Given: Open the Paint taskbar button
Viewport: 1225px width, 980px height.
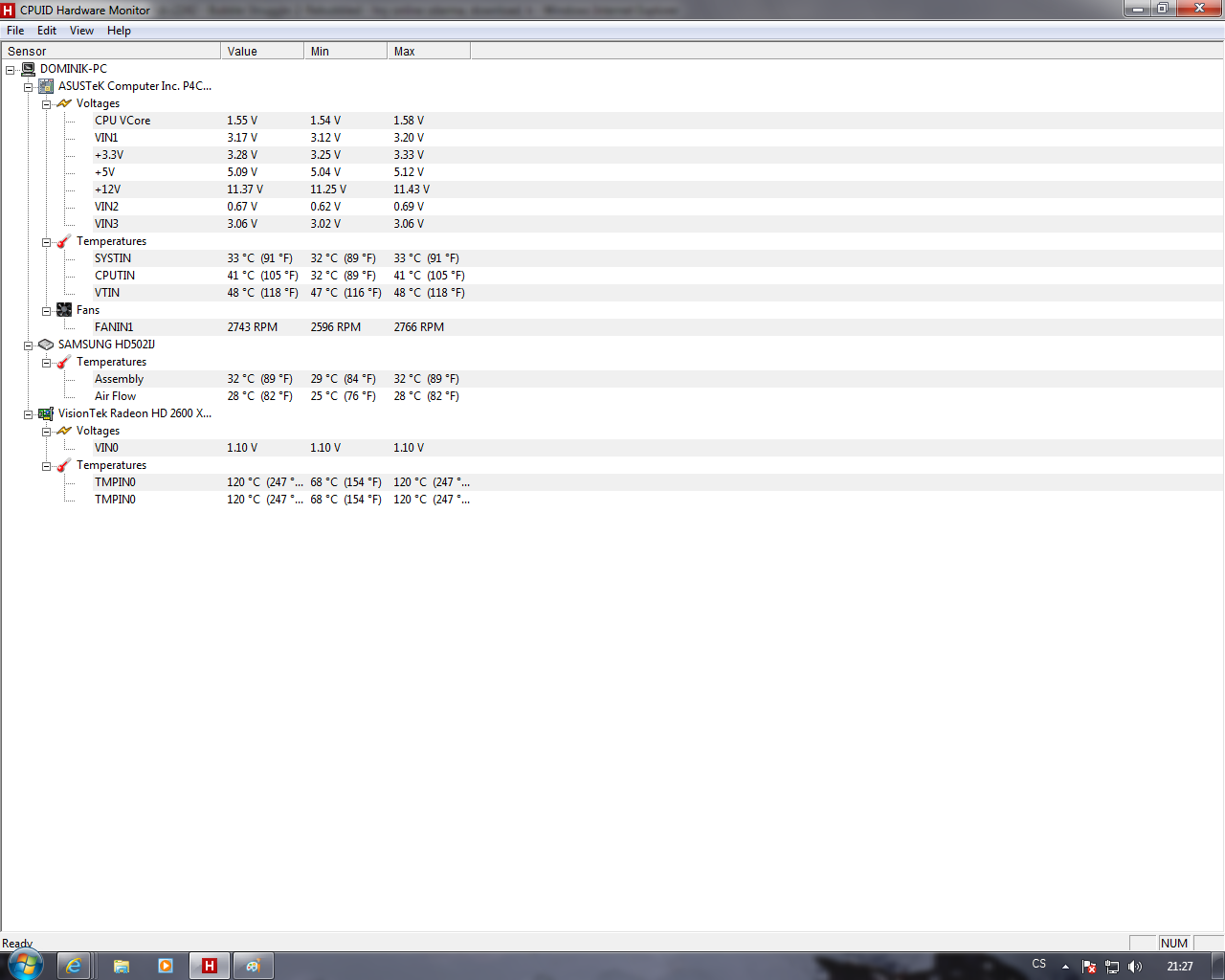Looking at the screenshot, I should click(x=253, y=966).
